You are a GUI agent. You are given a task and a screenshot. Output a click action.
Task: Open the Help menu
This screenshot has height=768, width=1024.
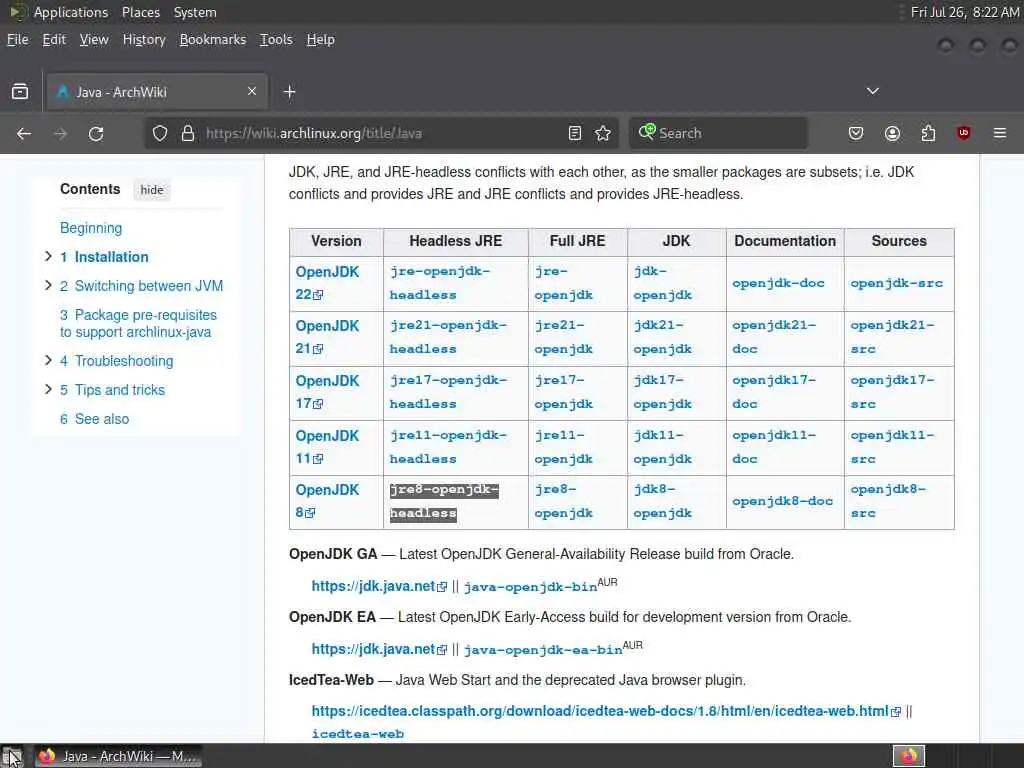click(x=321, y=39)
